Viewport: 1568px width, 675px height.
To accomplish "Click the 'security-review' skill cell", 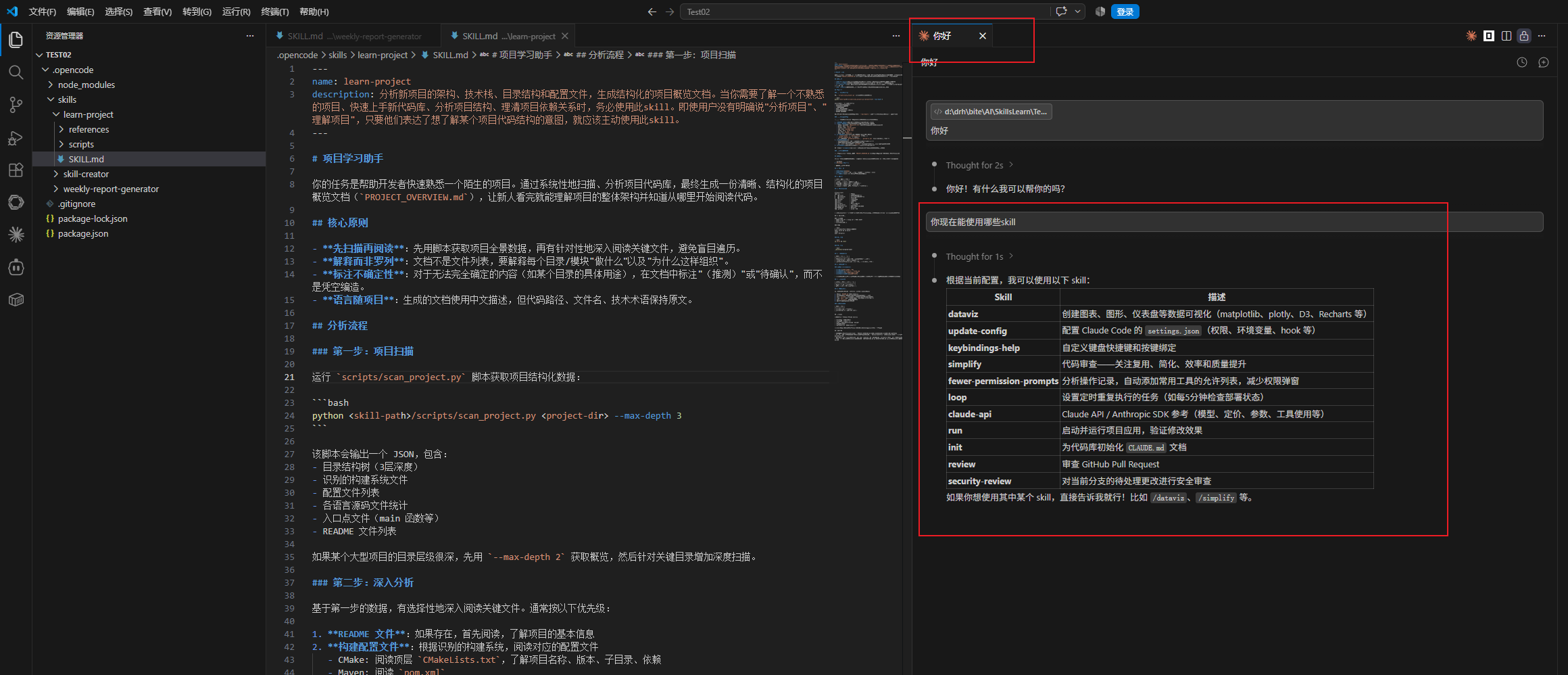I will [x=1003, y=481].
